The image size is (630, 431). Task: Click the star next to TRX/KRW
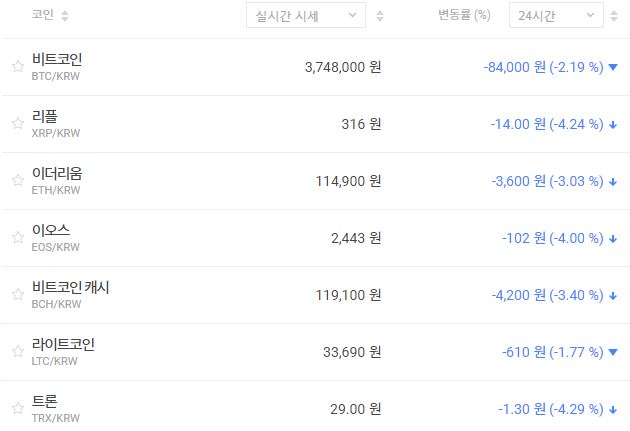[17, 409]
